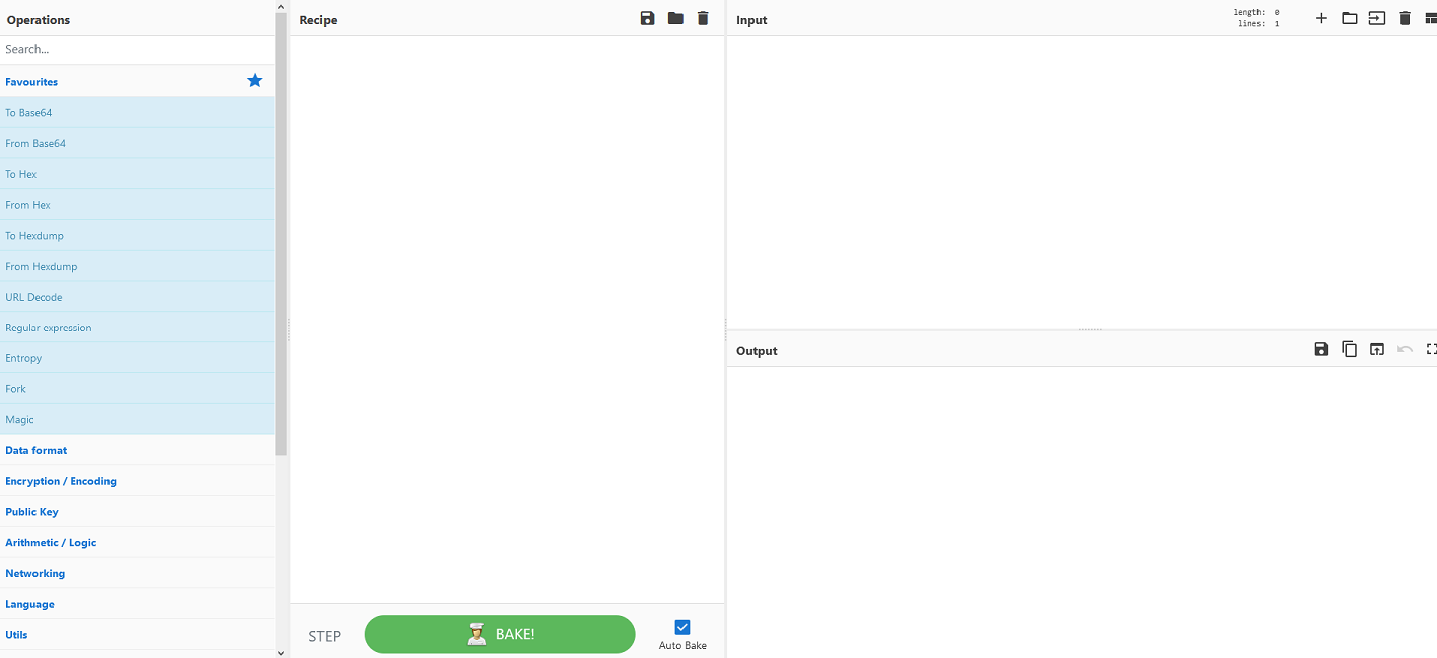Reset pane layout icon in Input header

1431,18
